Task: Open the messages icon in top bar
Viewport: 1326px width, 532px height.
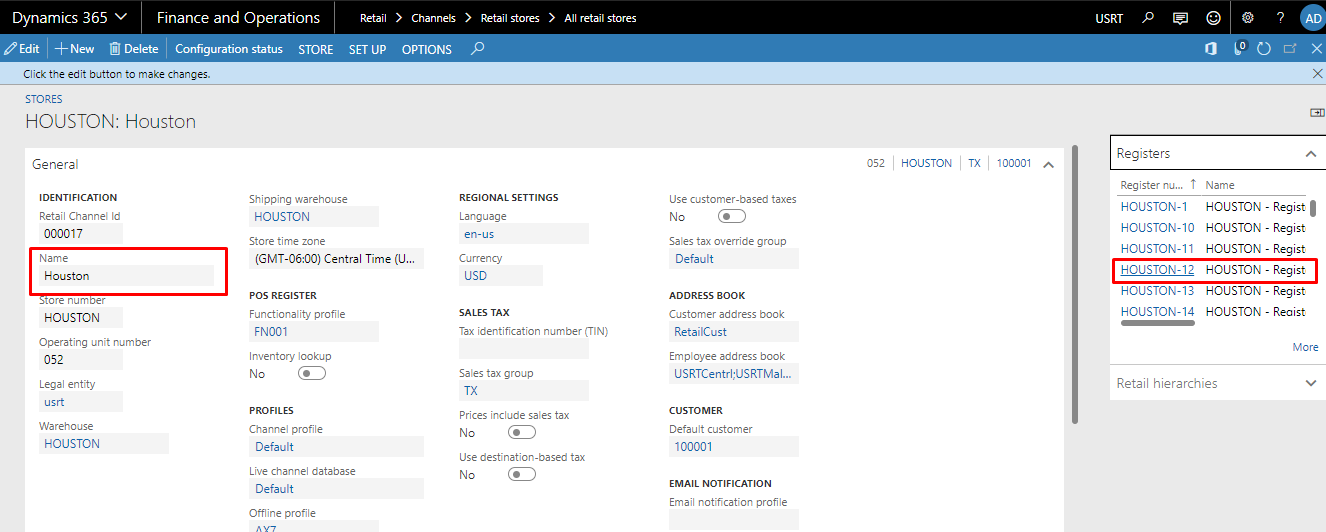Action: point(1180,18)
